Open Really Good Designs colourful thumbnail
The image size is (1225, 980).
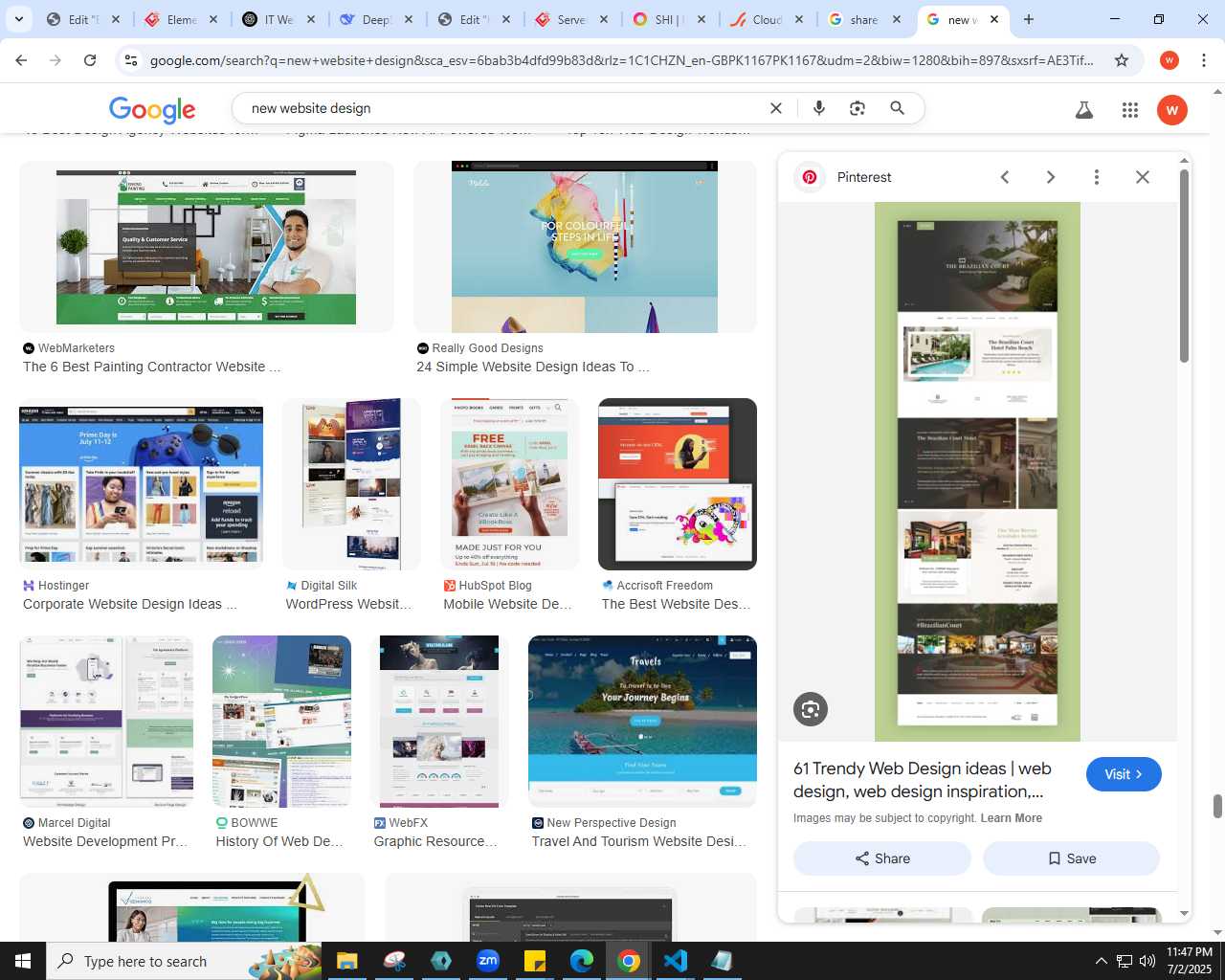(585, 247)
